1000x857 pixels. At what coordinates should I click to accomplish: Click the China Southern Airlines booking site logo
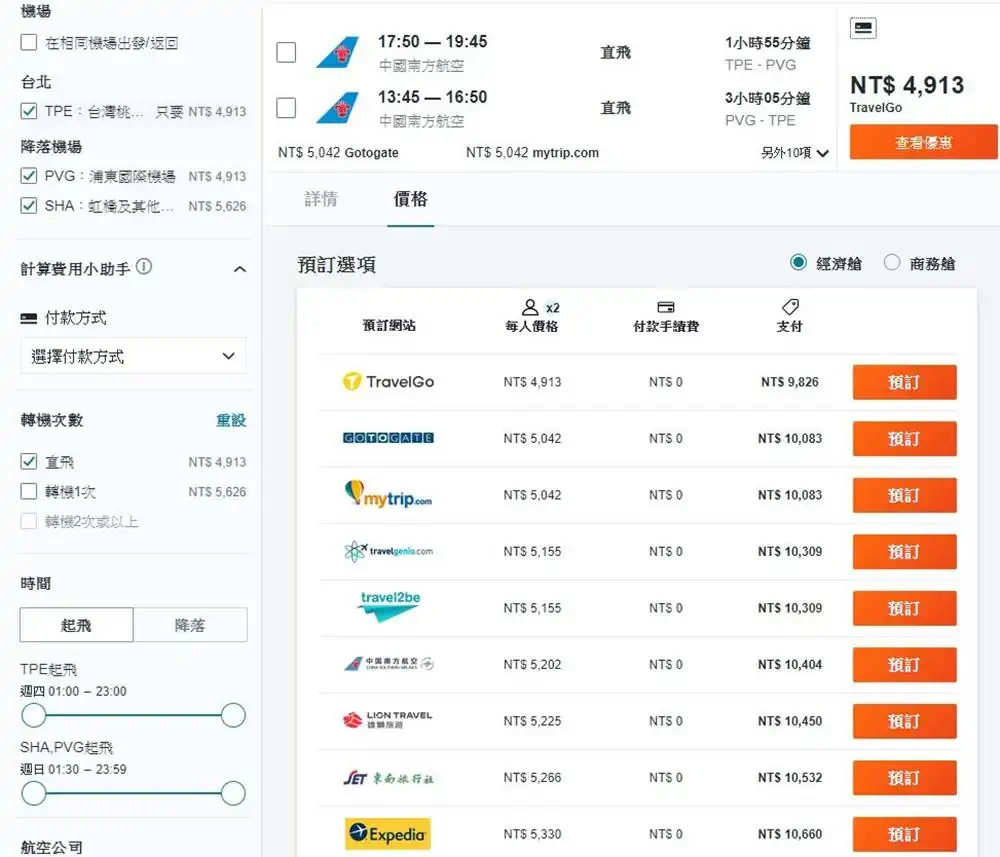[388, 664]
